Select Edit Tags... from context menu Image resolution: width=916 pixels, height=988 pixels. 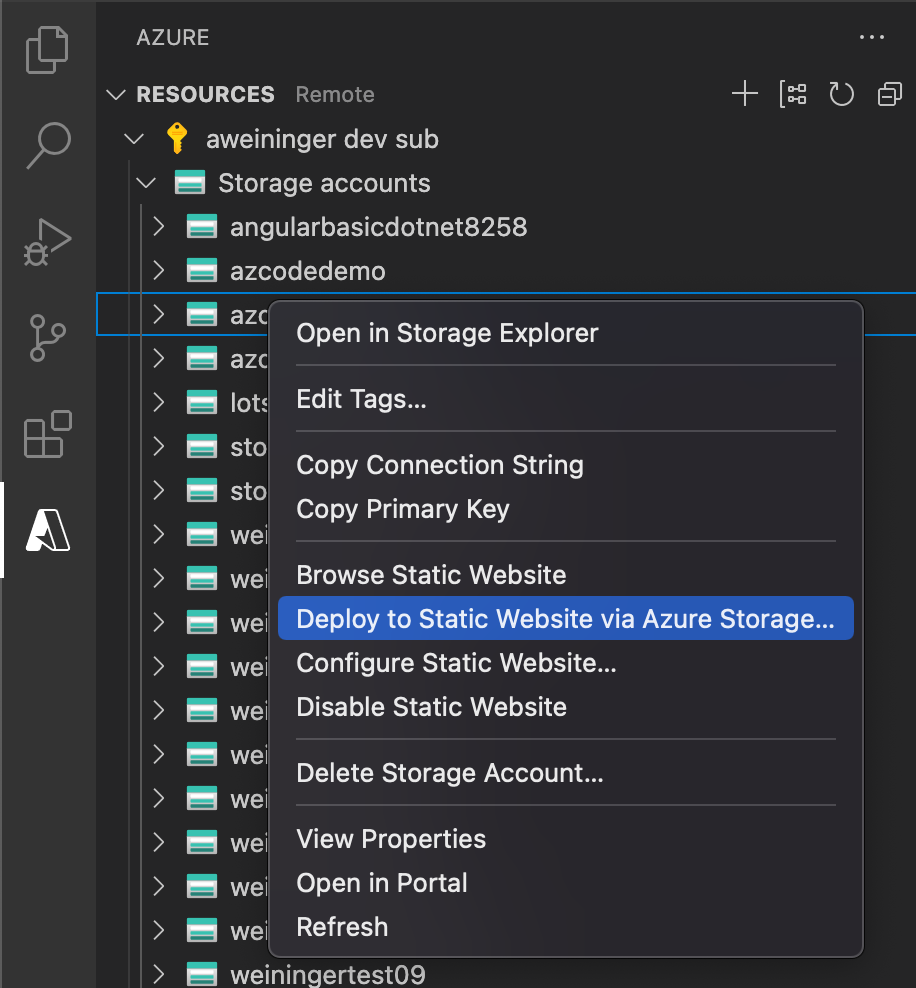click(566, 399)
